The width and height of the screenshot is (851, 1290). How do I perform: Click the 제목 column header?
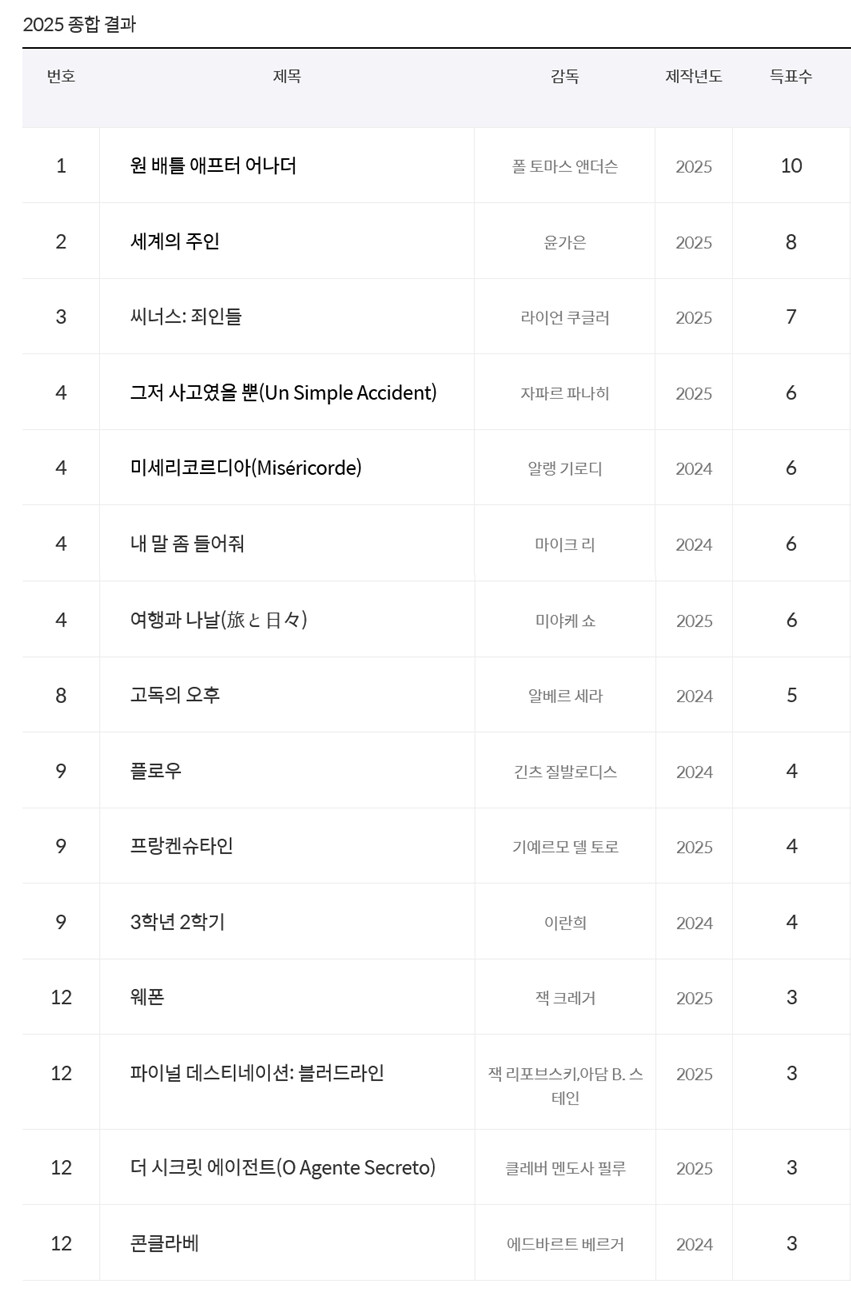[287, 77]
